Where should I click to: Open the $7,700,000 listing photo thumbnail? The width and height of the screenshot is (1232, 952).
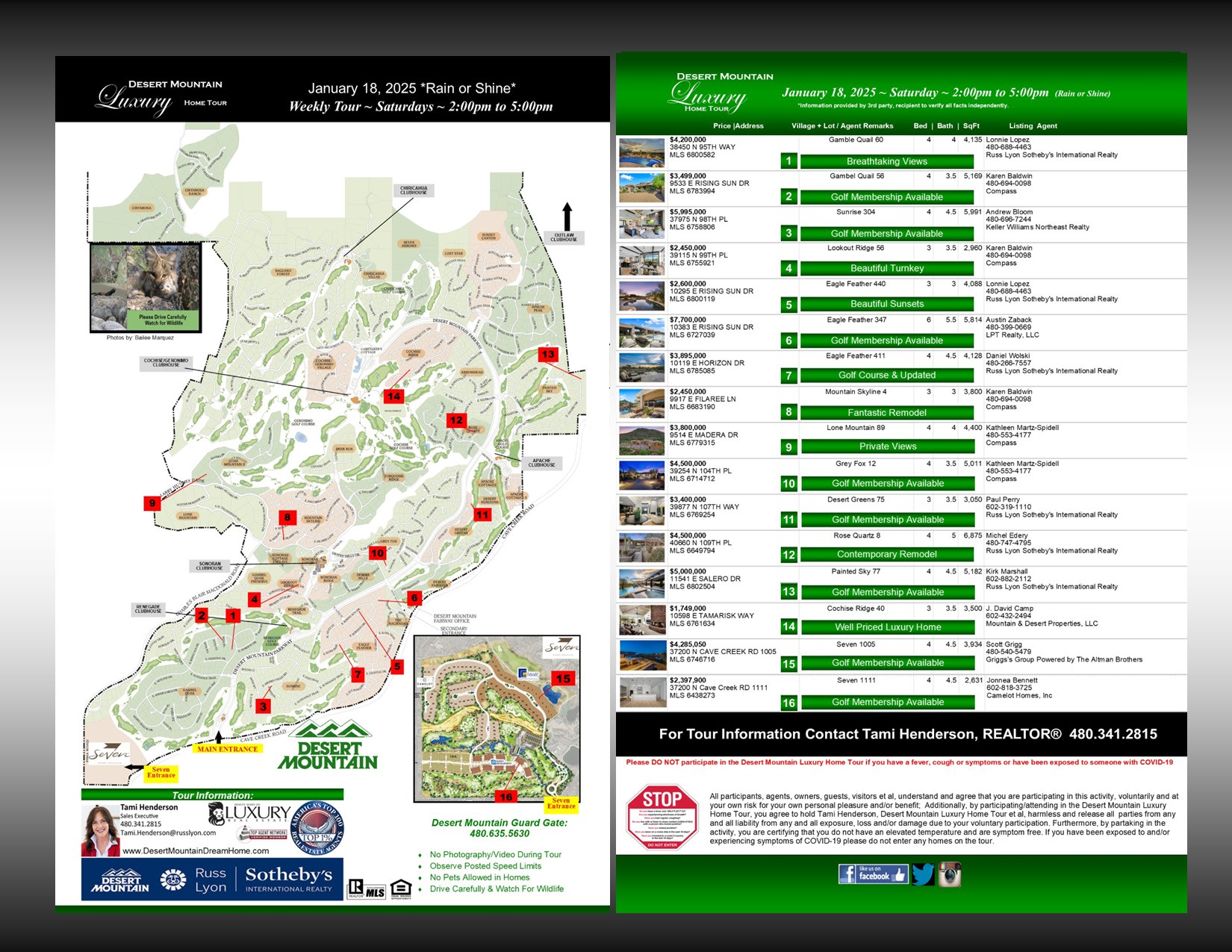(641, 333)
